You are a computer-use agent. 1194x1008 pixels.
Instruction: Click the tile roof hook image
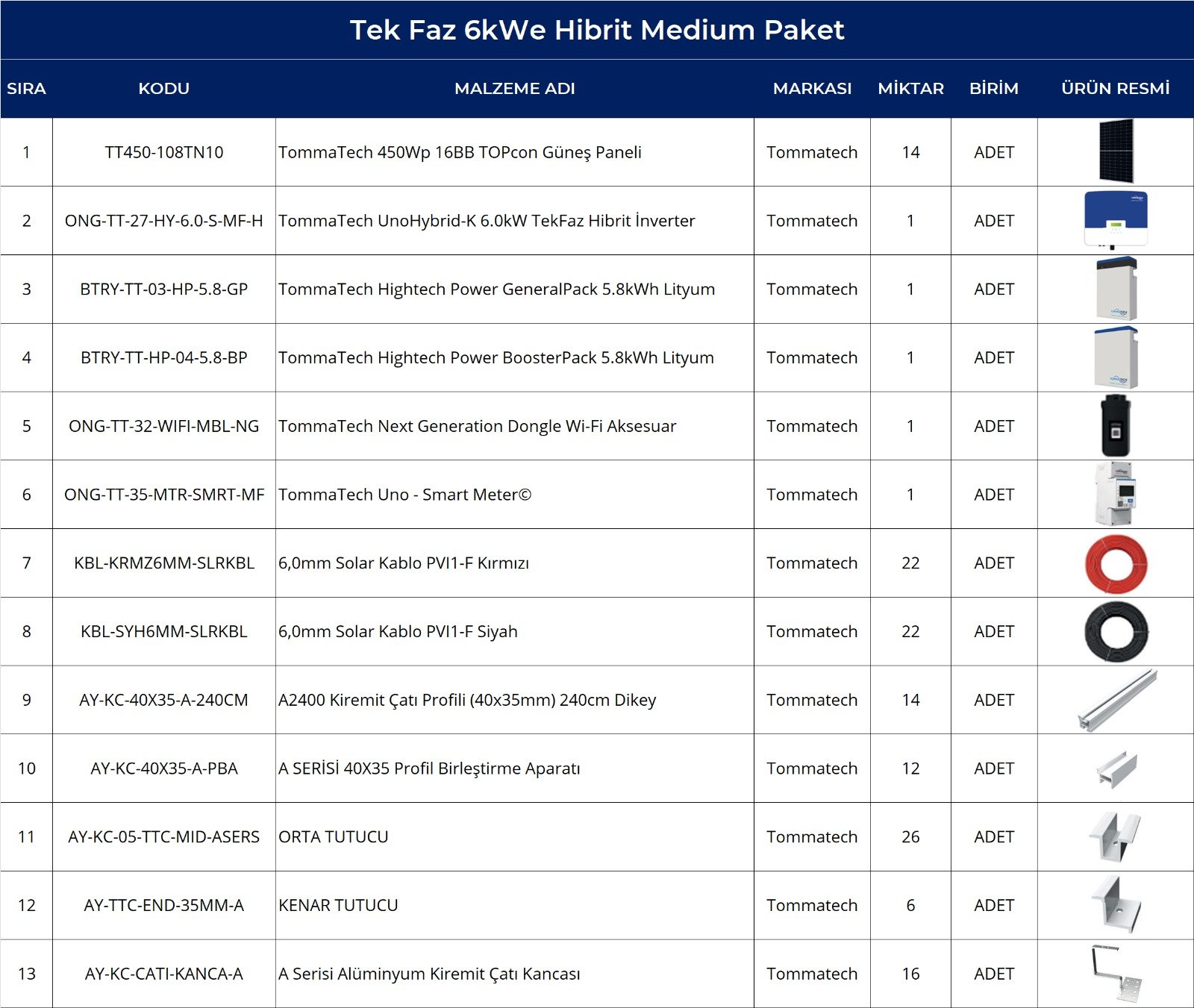1116,974
